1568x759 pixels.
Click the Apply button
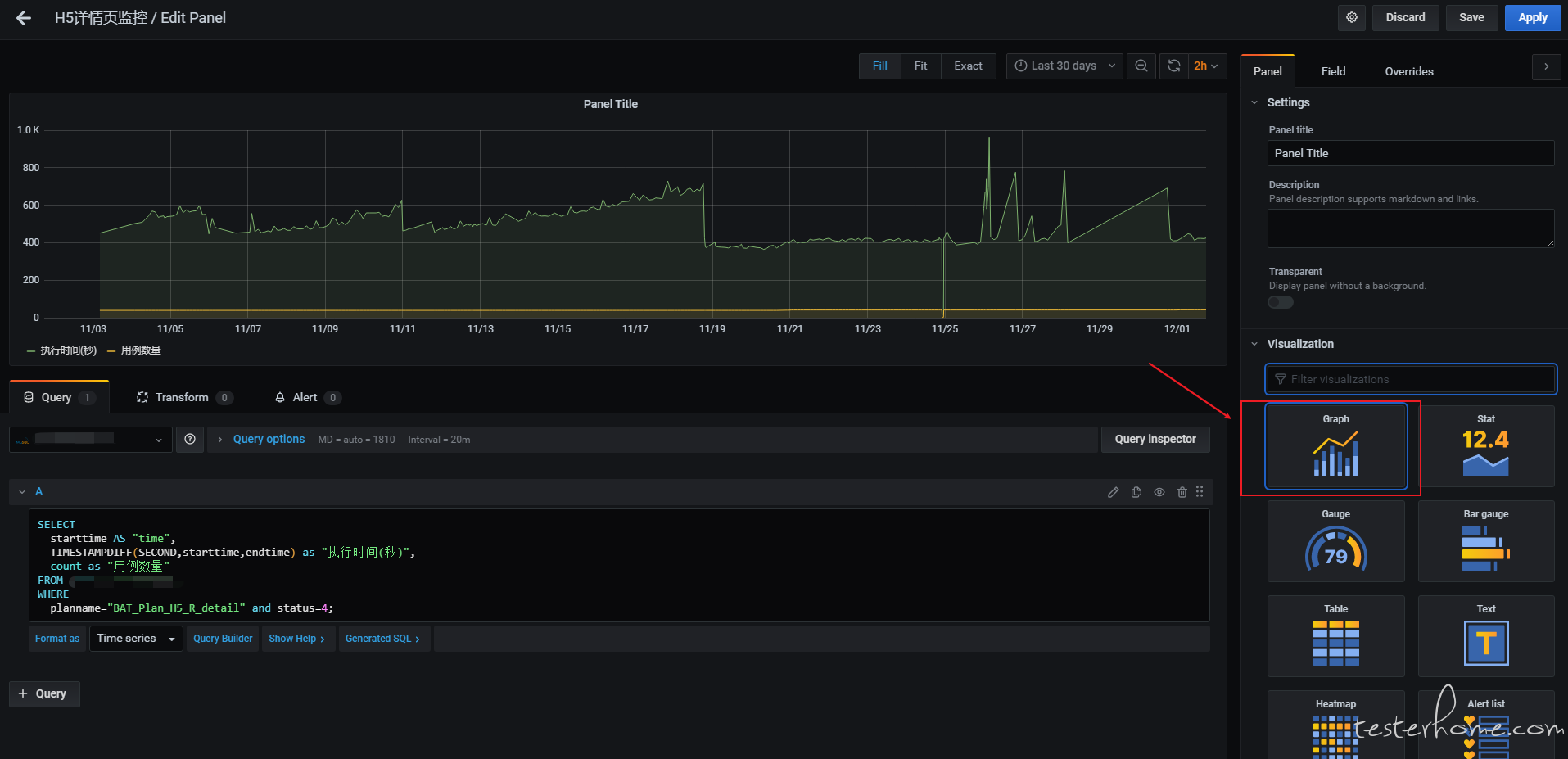click(1533, 17)
